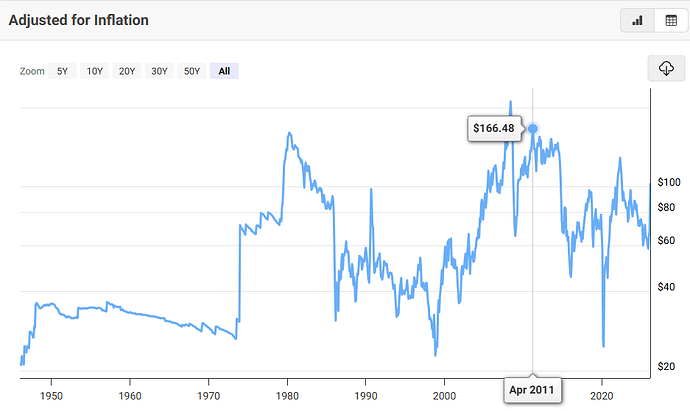The height and width of the screenshot is (411, 690).
Task: Click the 2000 x-axis label
Action: pyautogui.click(x=444, y=396)
